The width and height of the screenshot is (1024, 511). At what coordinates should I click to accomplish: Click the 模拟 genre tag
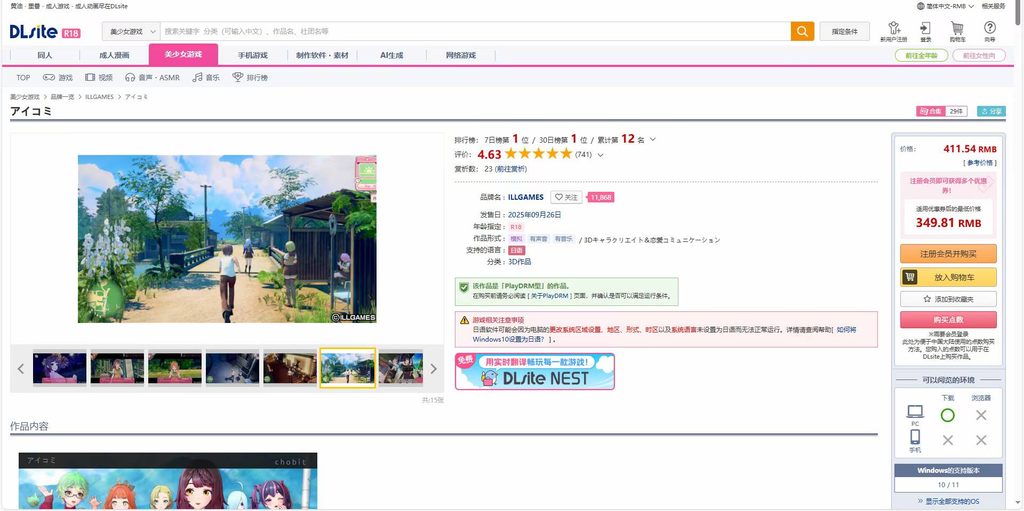pyautogui.click(x=517, y=239)
